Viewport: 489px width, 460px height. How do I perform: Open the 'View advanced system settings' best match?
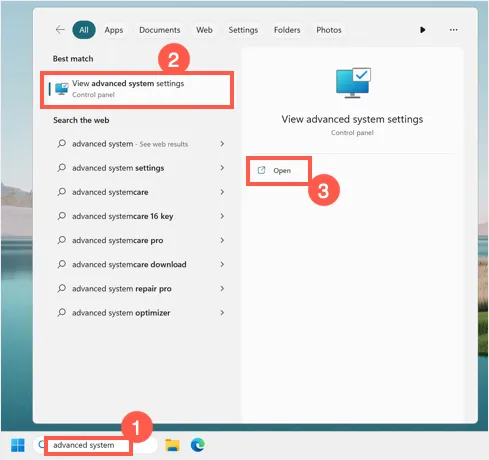137,89
